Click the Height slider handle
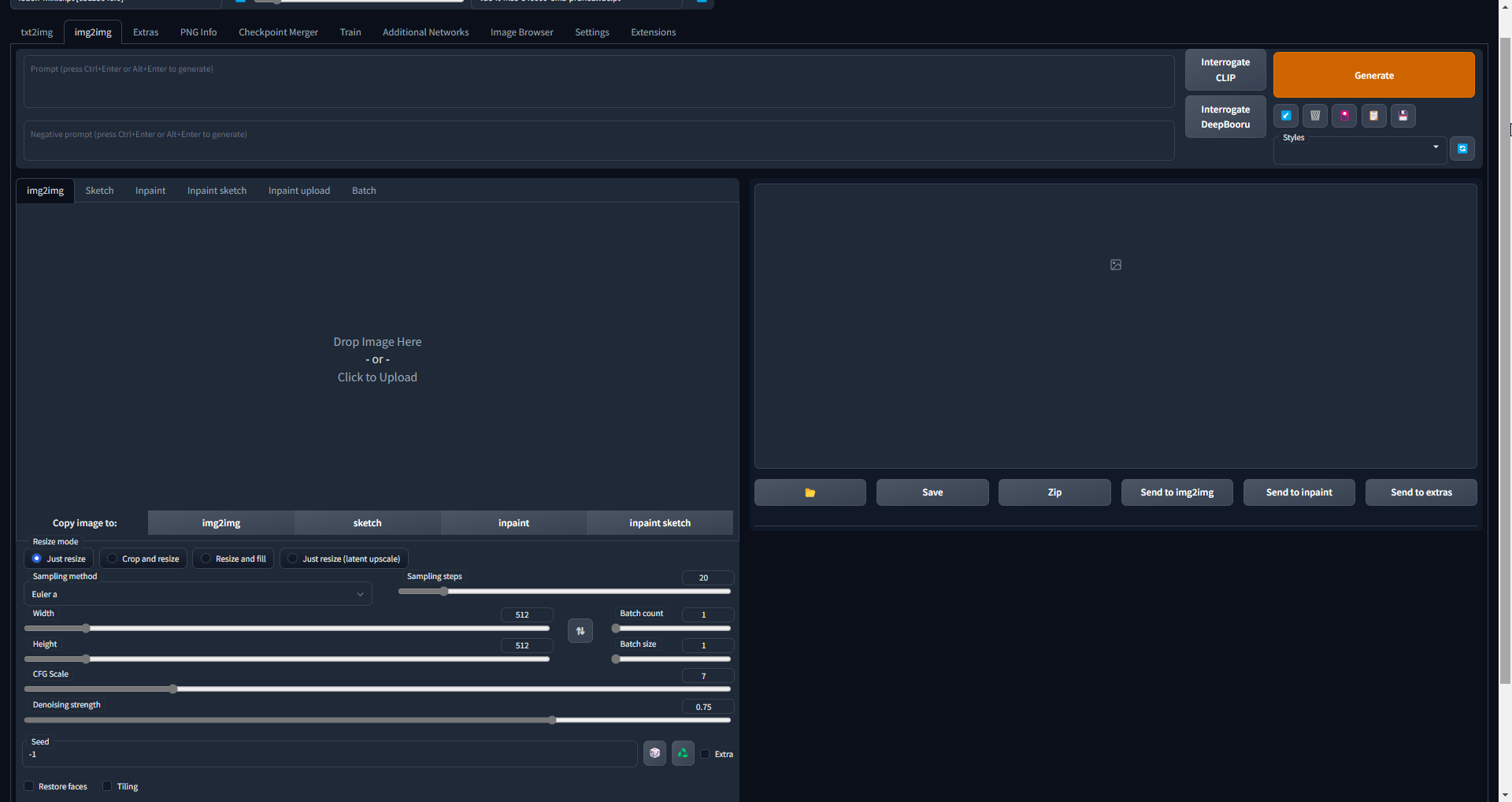This screenshot has width=1512, height=802. coord(86,659)
